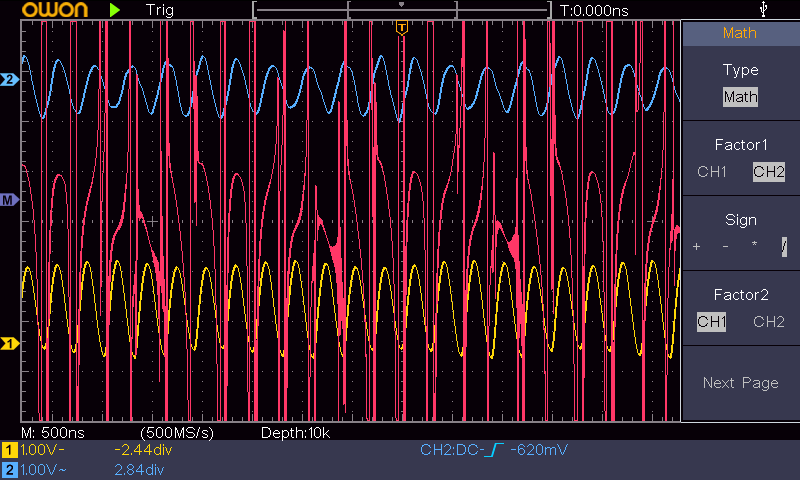Viewport: 800px width, 480px height.
Task: Click the Depth:10k memory depth readout
Action: (x=295, y=432)
